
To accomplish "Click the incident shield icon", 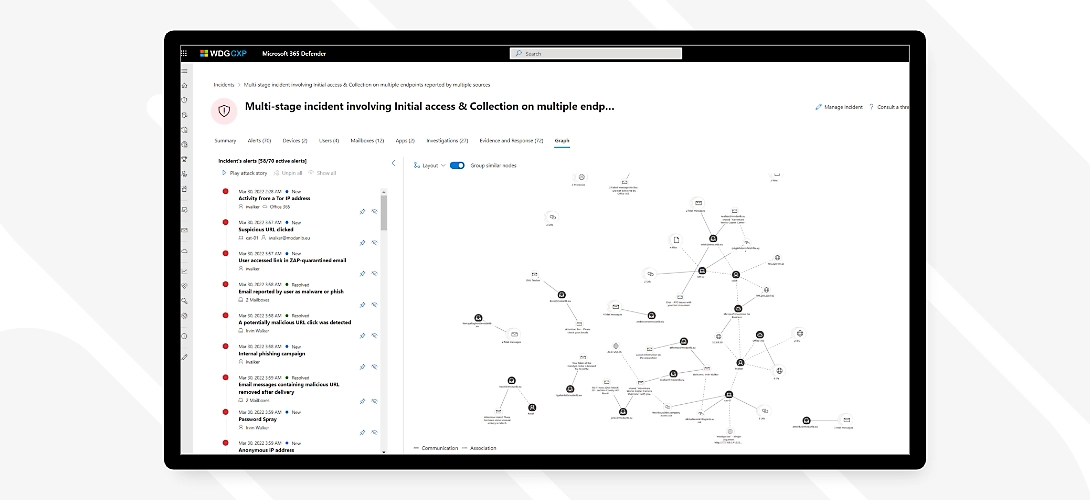I will [225, 110].
